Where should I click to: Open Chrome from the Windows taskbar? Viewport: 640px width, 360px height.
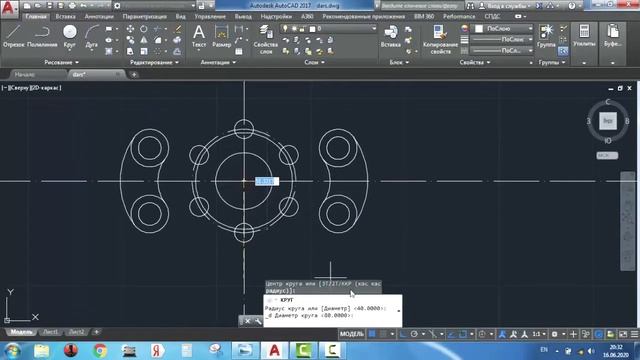pos(100,351)
